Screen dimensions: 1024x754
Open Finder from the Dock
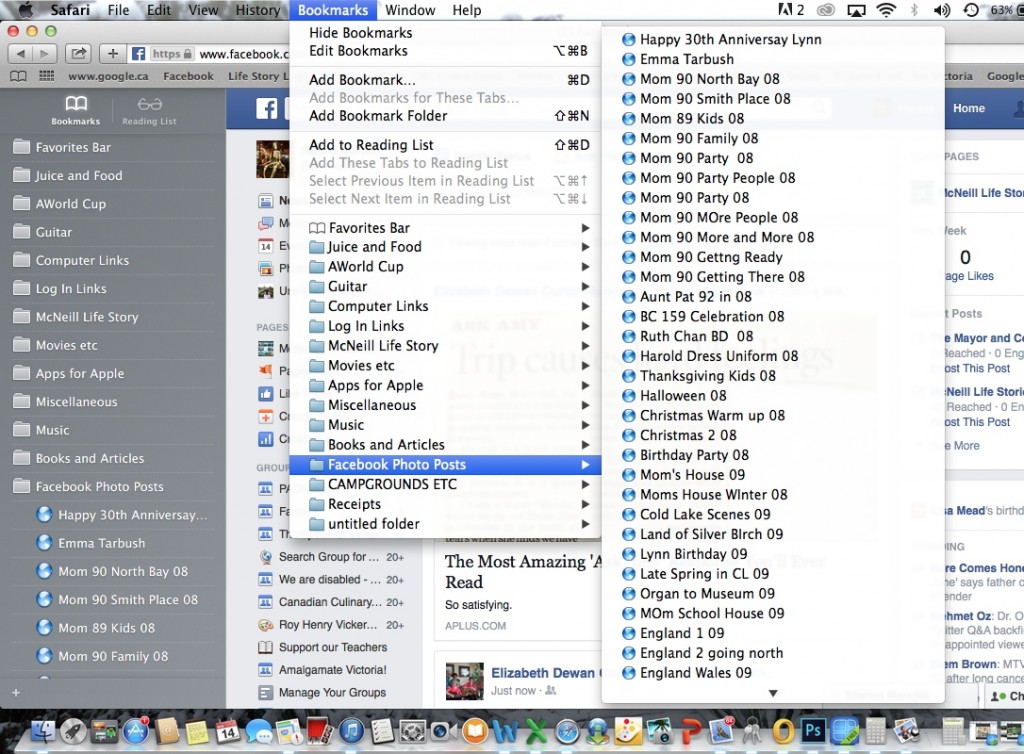click(x=43, y=733)
